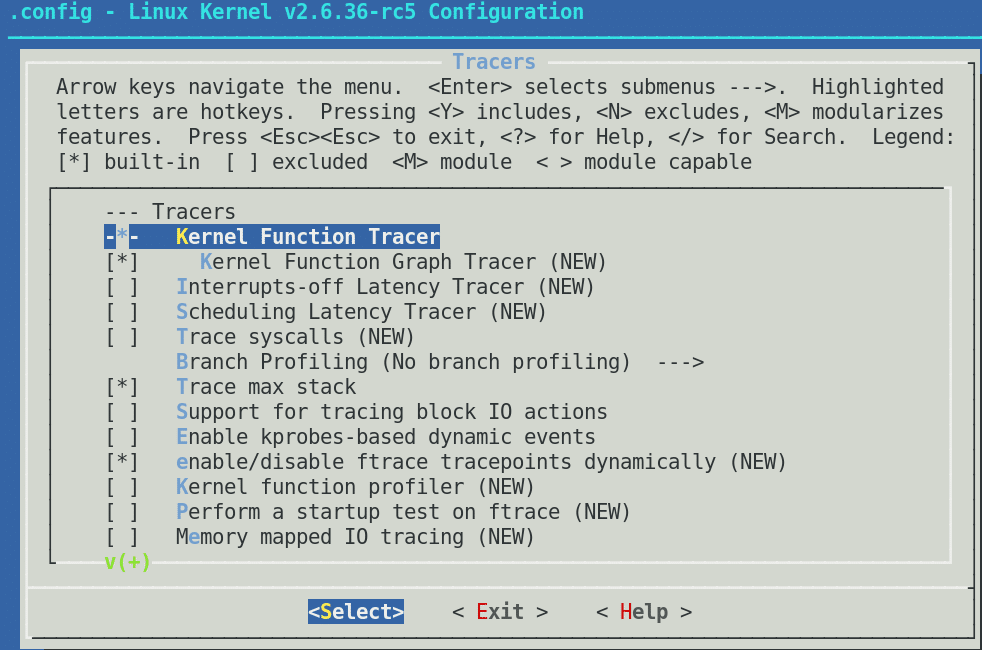
Task: Toggle enable/disable ftrace tracepoints dynamically checkbox
Action: (122, 462)
